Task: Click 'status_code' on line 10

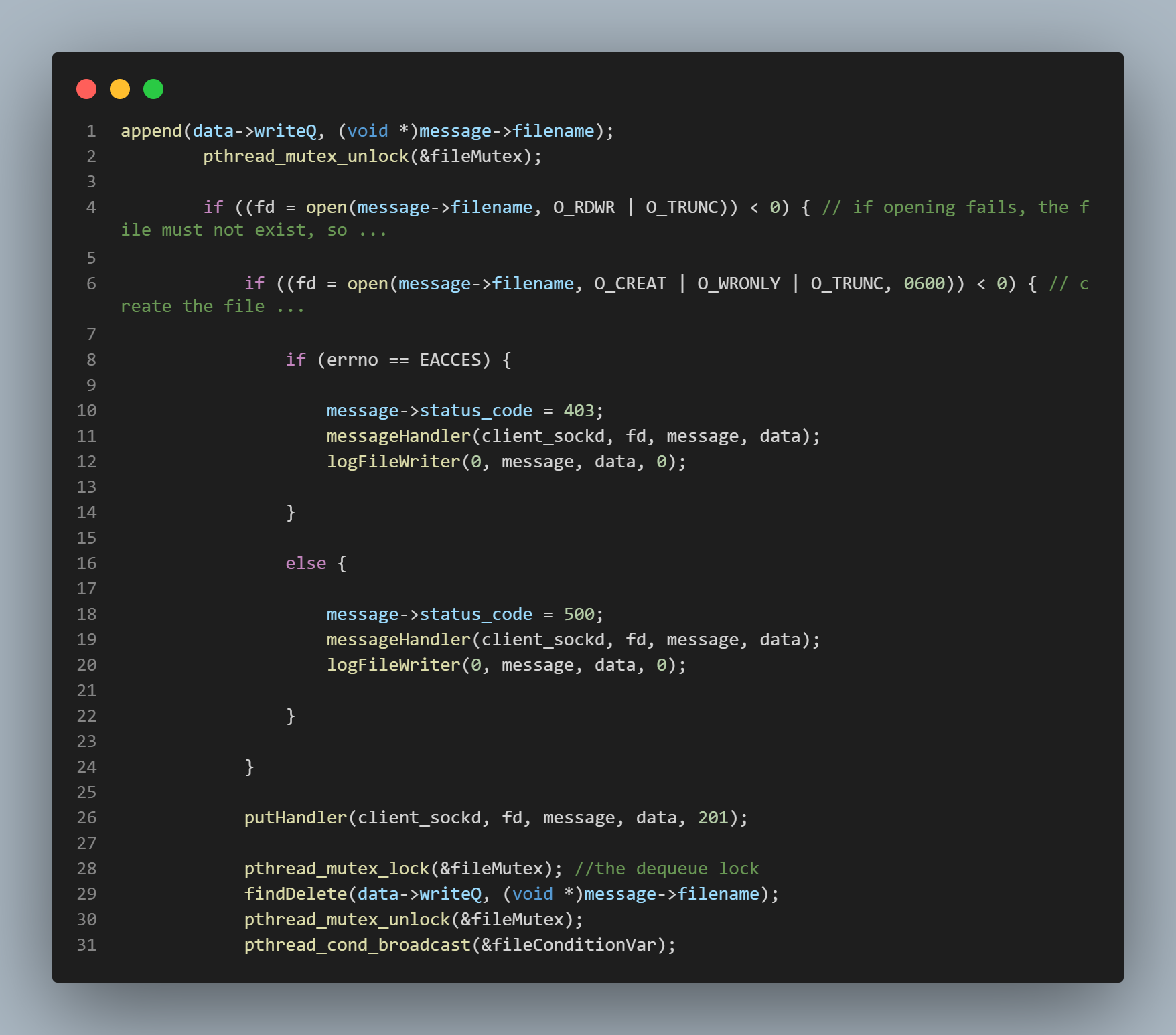Action: click(x=476, y=410)
